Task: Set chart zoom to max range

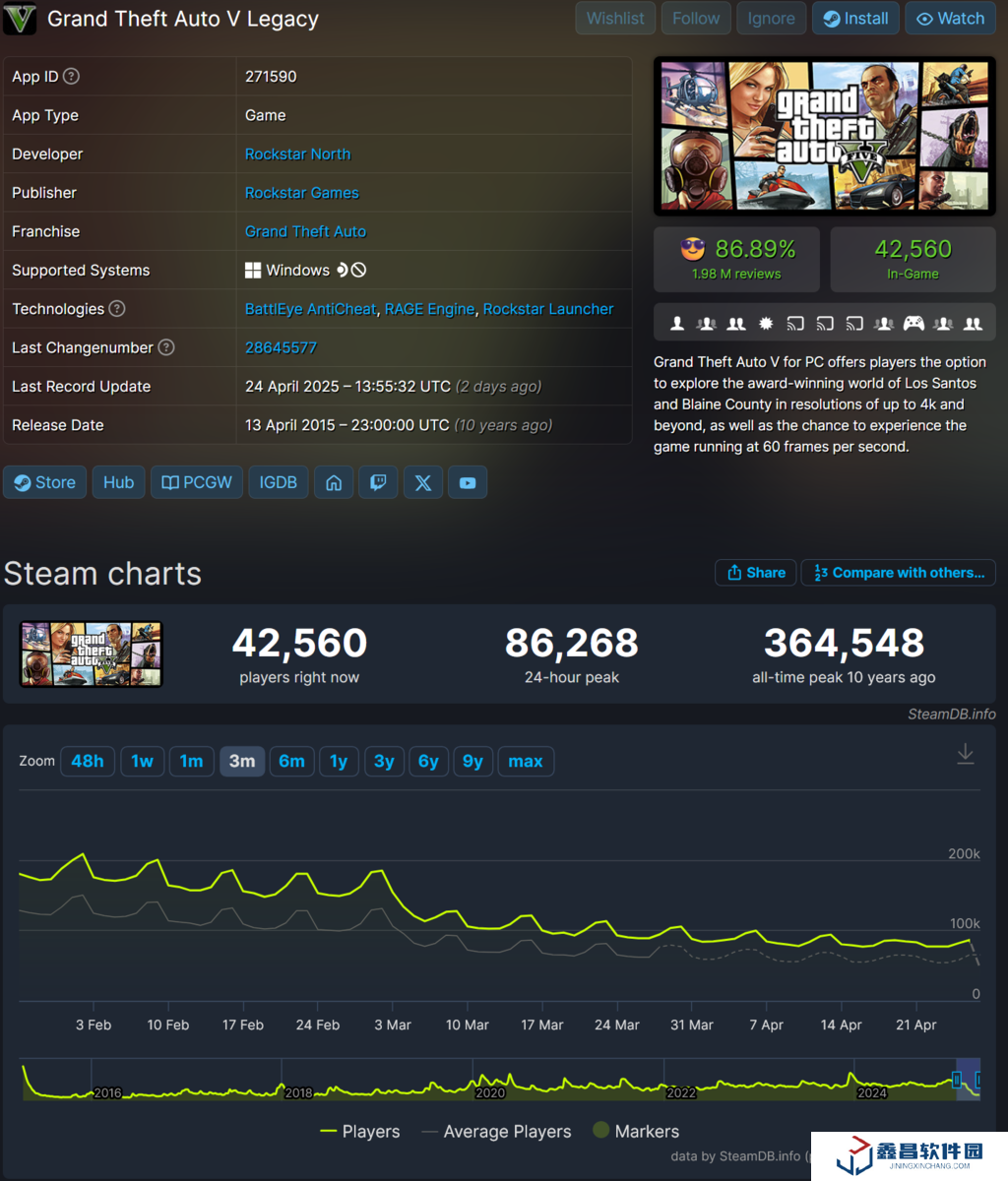Action: [x=526, y=761]
